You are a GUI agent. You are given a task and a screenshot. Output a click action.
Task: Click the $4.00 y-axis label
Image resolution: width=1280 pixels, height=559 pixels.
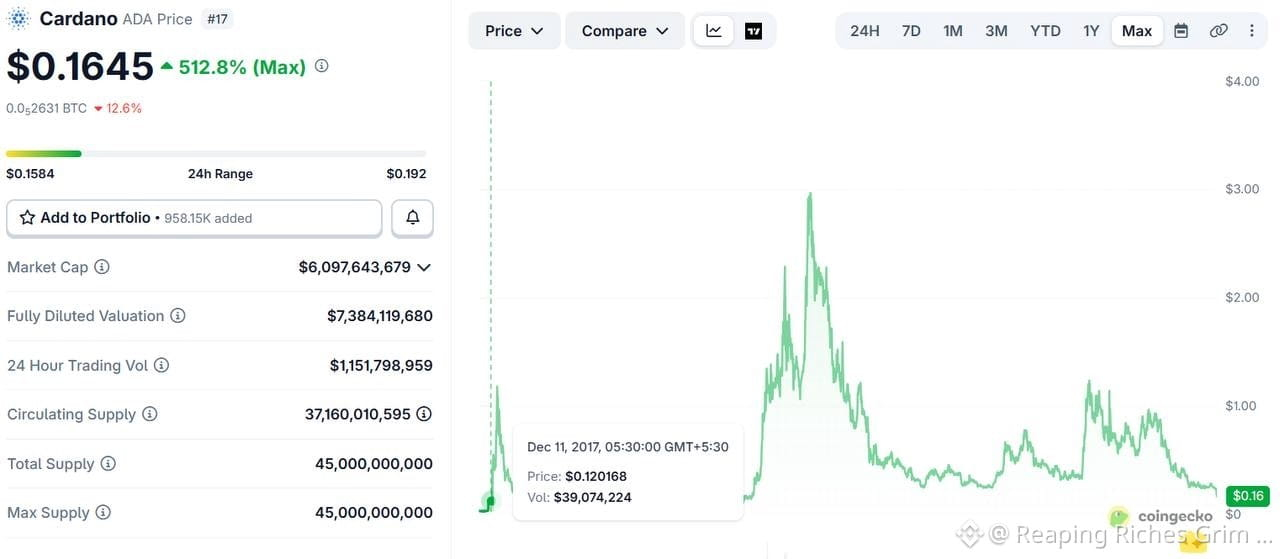point(1242,81)
